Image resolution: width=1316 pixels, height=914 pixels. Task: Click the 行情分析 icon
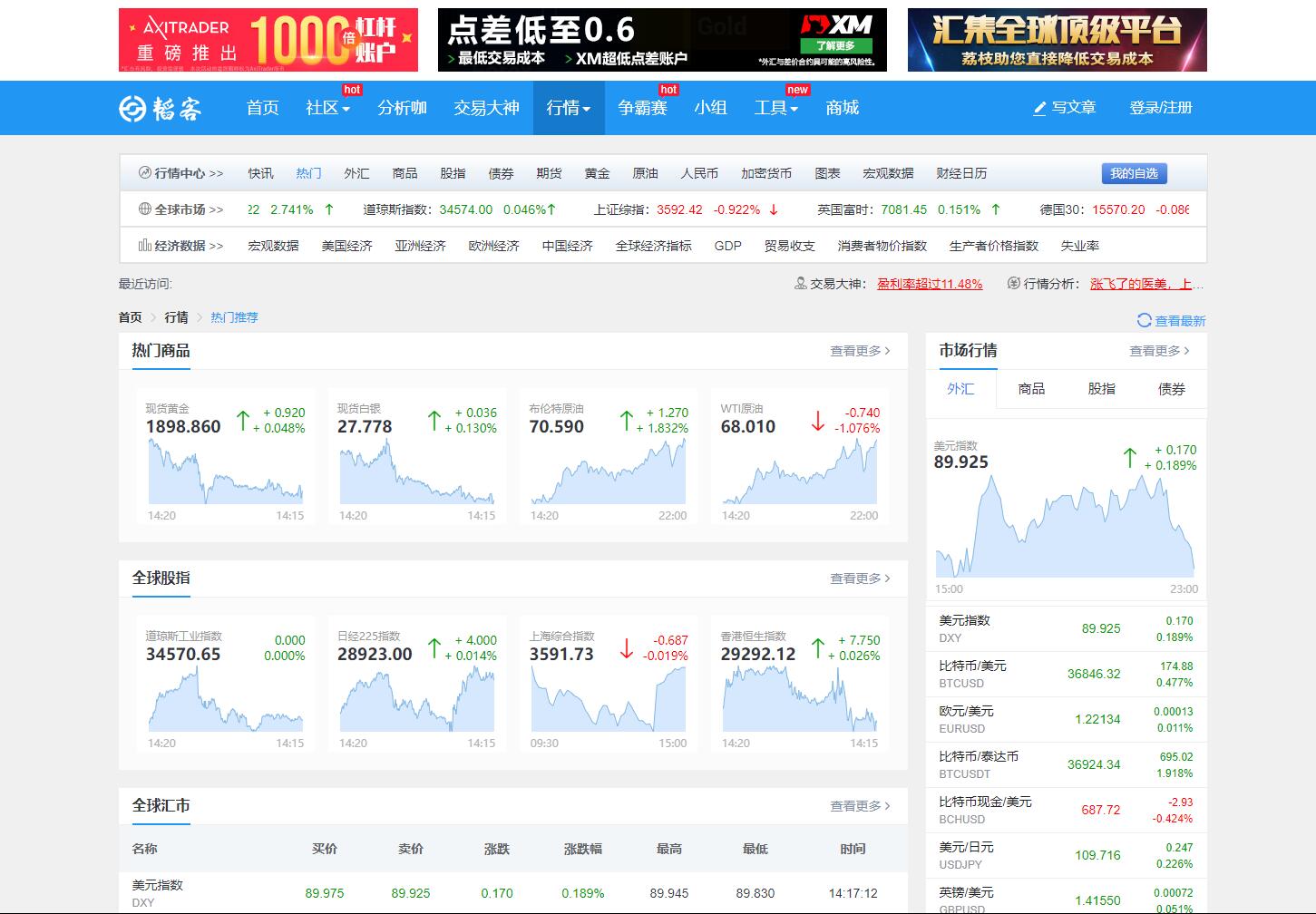pyautogui.click(x=1014, y=284)
